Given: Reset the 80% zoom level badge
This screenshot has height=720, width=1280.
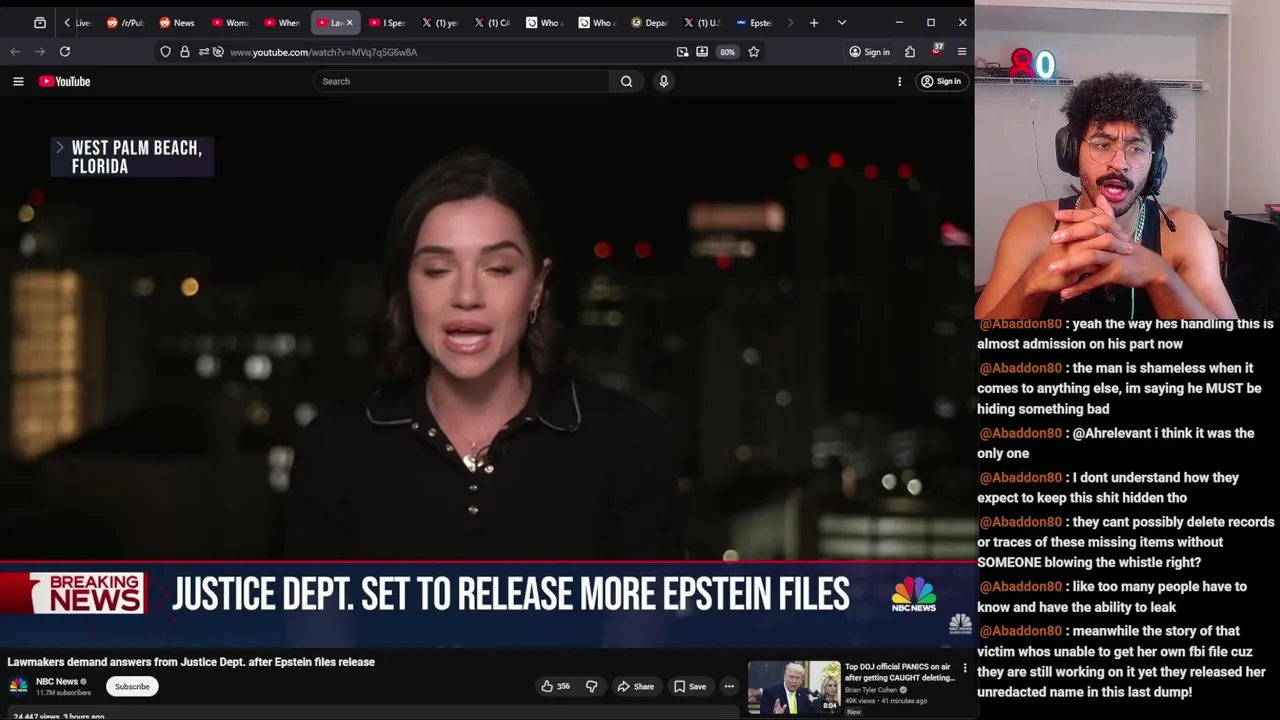Looking at the screenshot, I should (727, 52).
